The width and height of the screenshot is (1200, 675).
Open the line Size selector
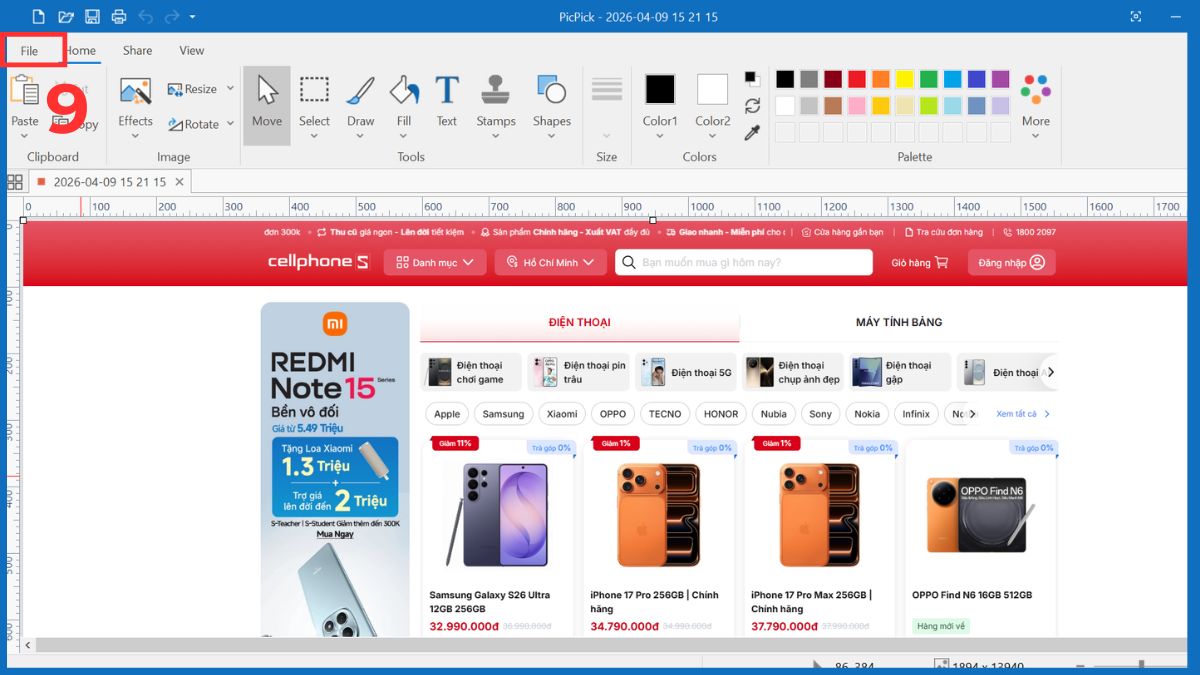[x=607, y=108]
